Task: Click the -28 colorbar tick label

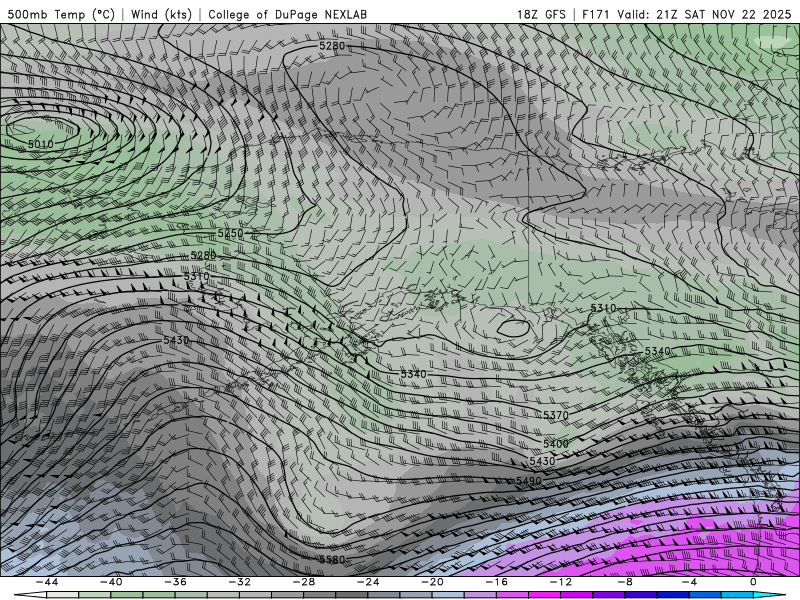Action: coord(304,582)
